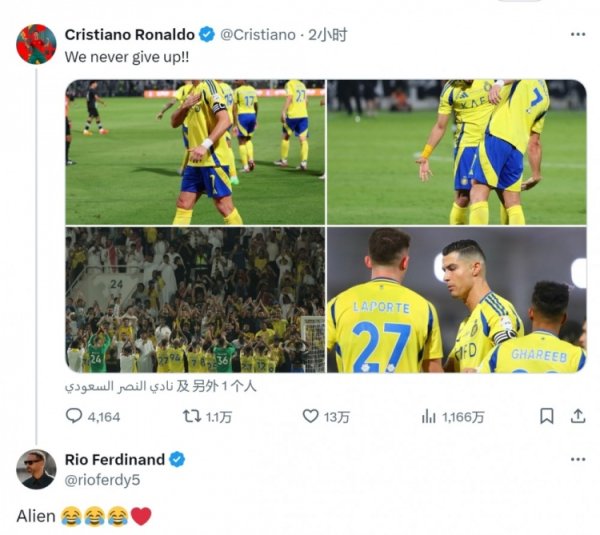Image resolution: width=600 pixels, height=535 pixels.
Task: Open the Cristiano Ronaldo display name link
Action: pos(130,35)
